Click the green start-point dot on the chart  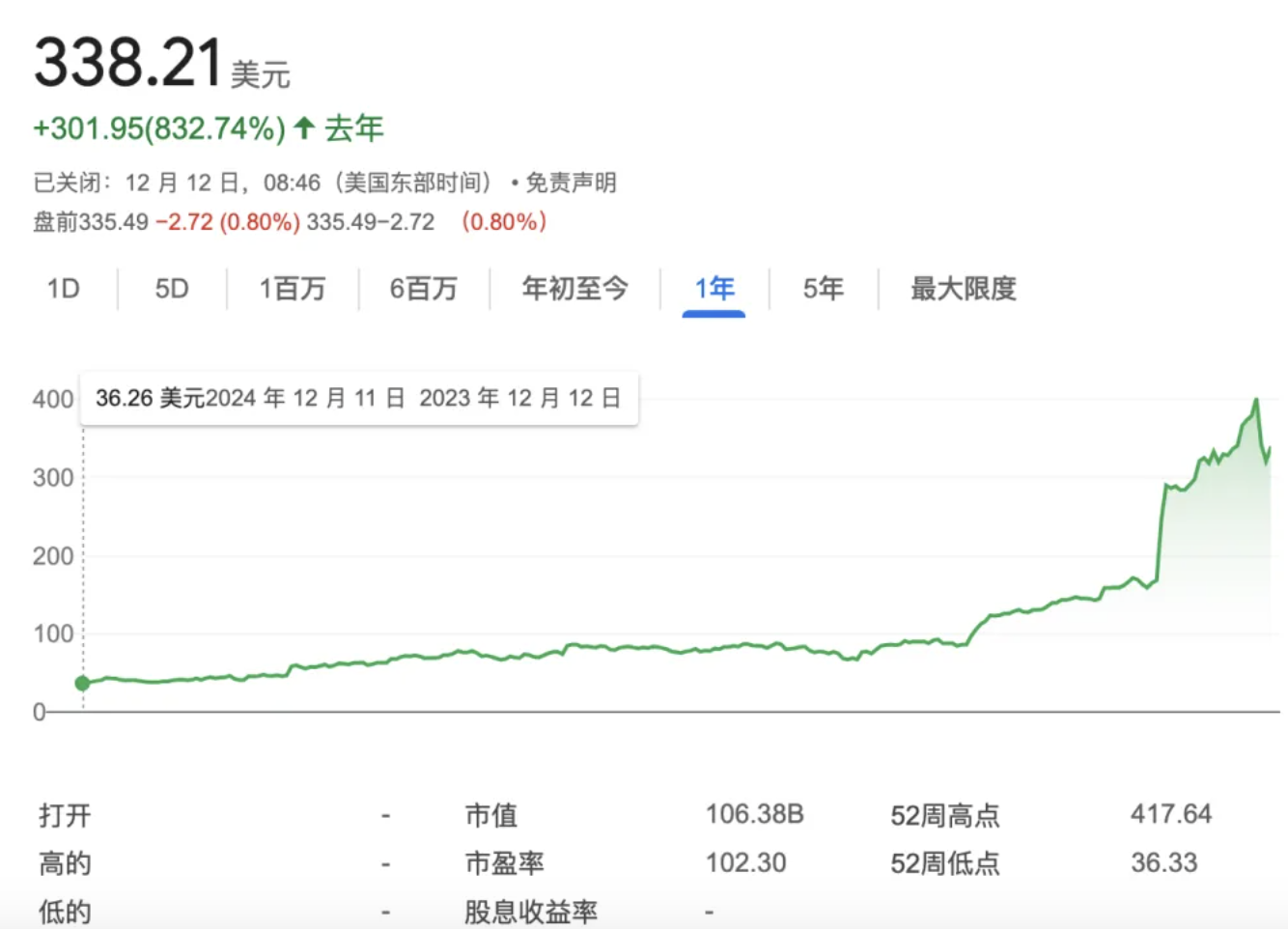tap(83, 683)
